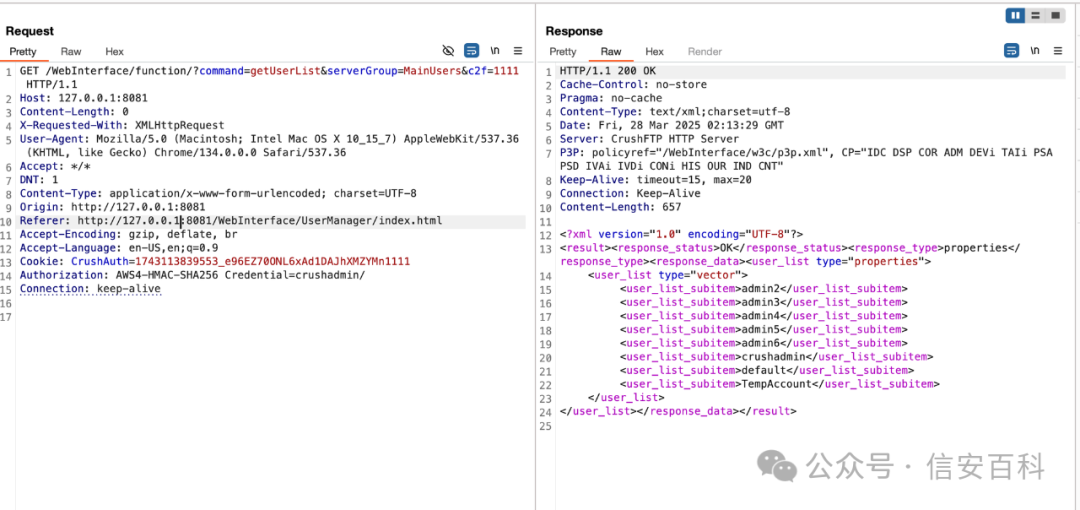The width and height of the screenshot is (1080, 510).
Task: Open the Response panel hamburger menu
Action: click(1058, 51)
